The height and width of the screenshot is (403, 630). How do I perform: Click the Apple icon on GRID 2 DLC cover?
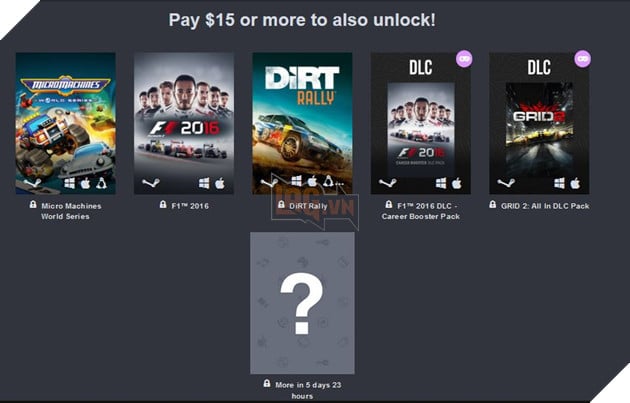575,183
